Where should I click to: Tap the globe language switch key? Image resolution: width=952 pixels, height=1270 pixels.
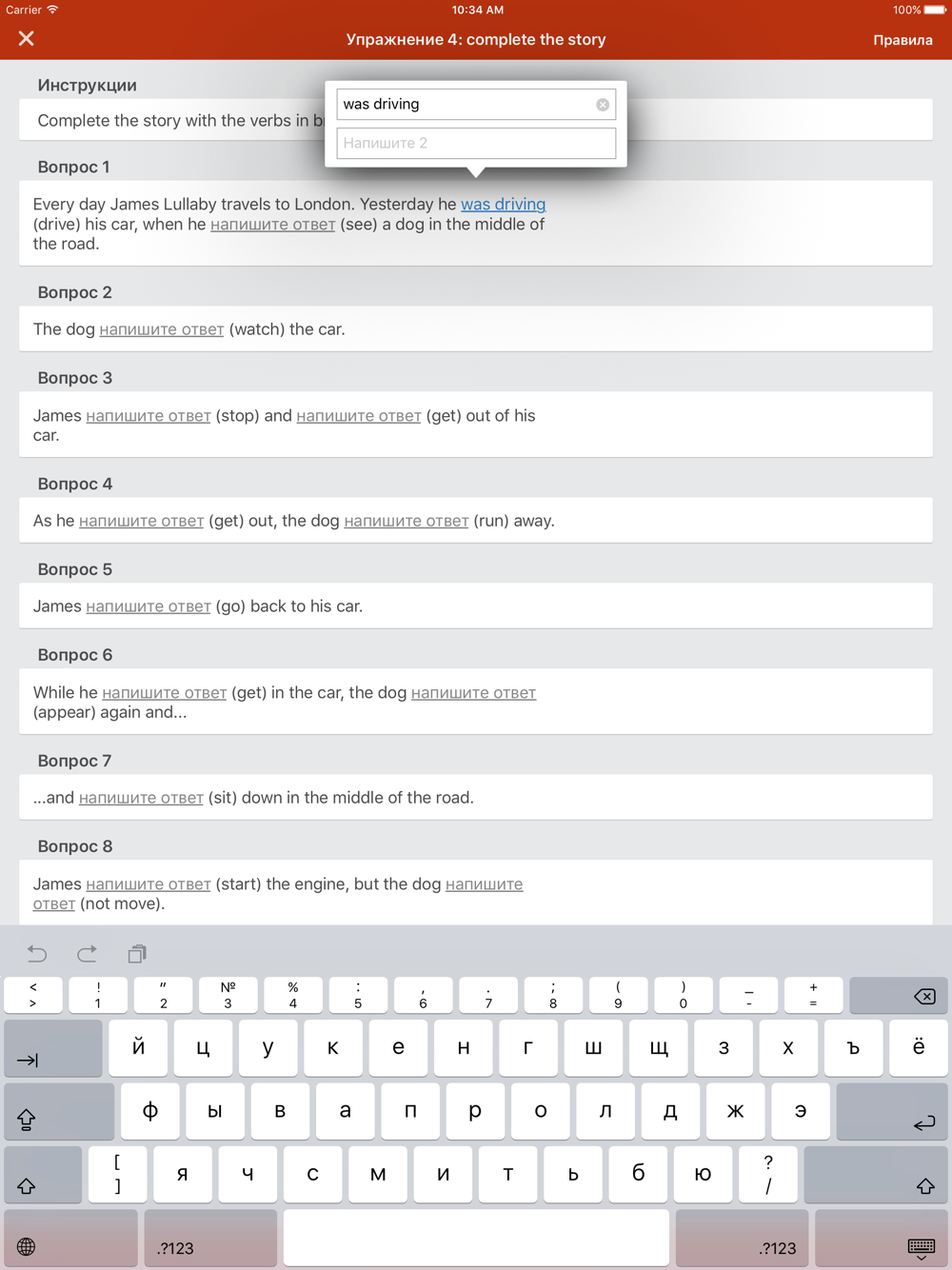tap(71, 1239)
